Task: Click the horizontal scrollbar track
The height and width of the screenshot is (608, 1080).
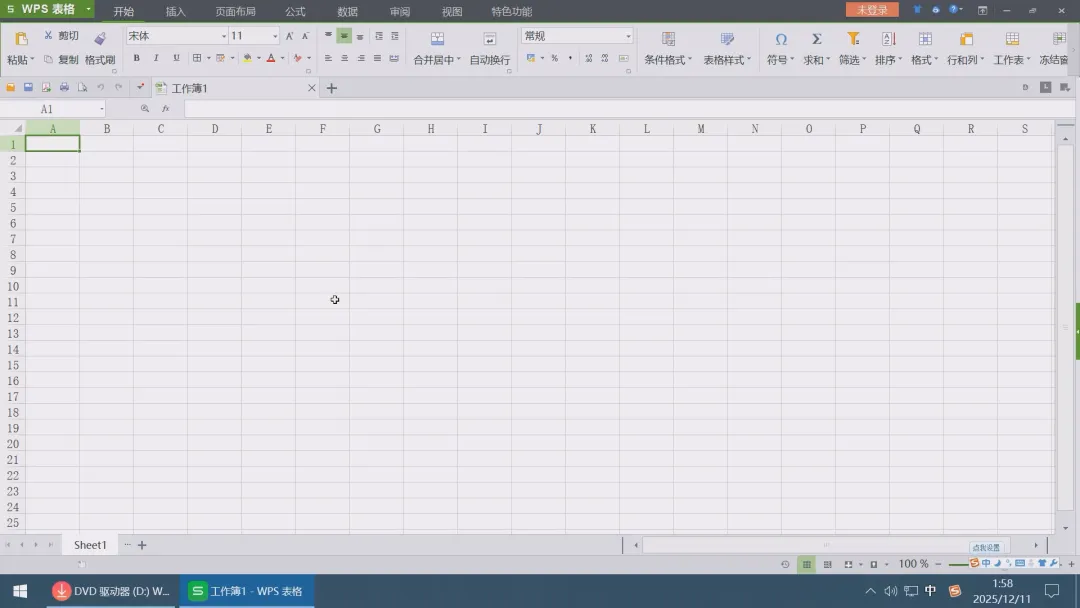Action: point(825,545)
